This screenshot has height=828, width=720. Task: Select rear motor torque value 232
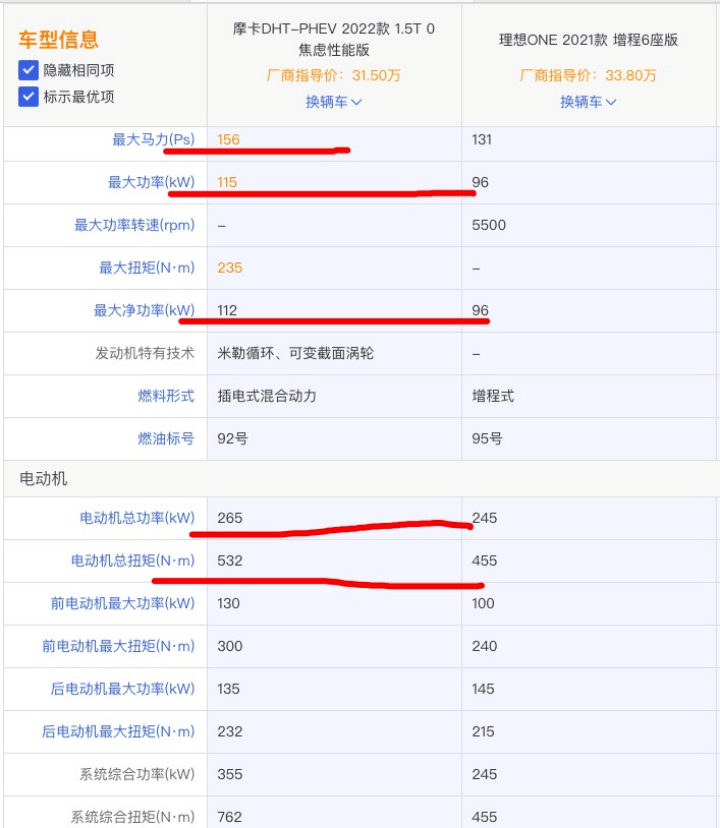point(230,732)
